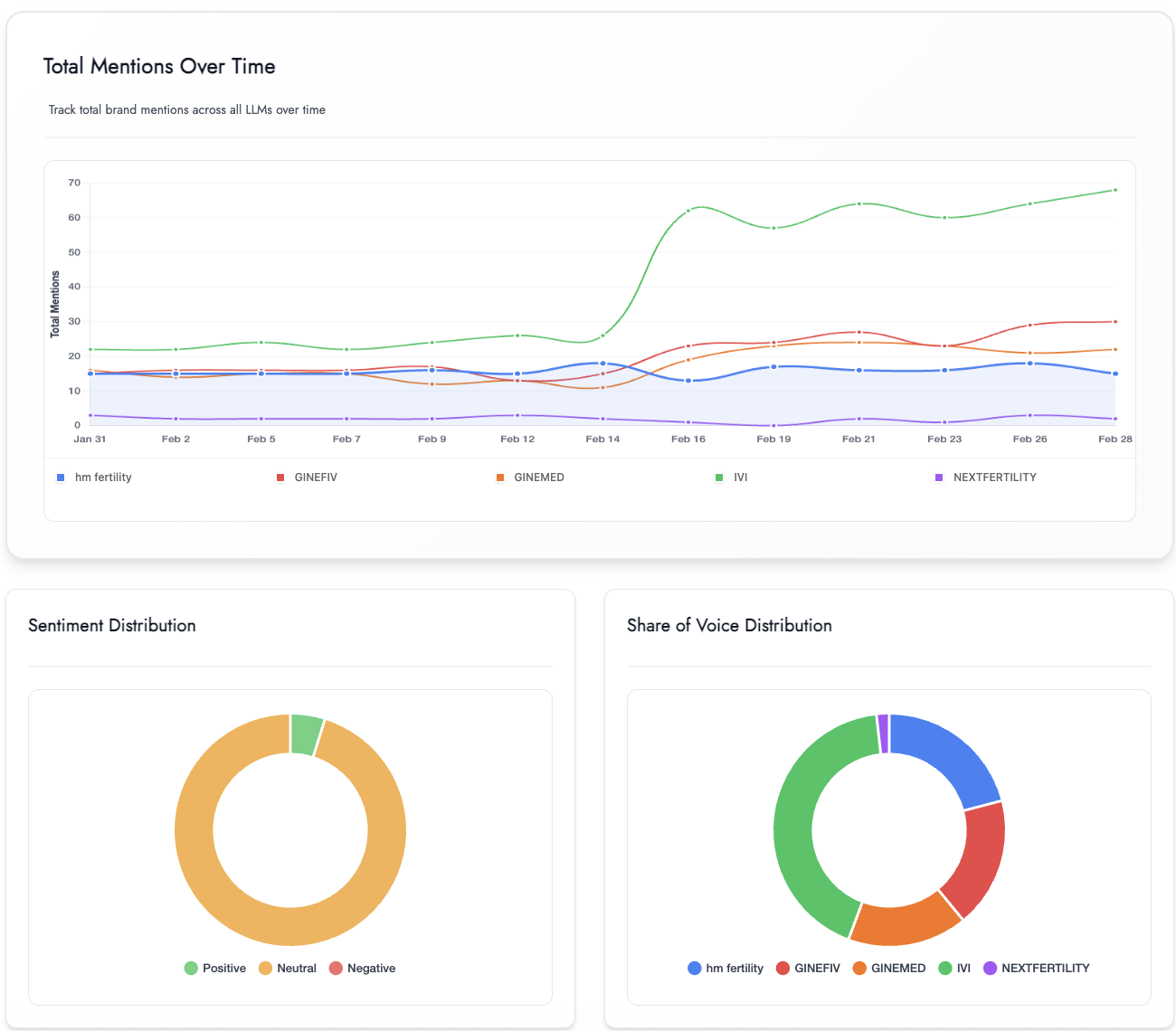Screen dimensions: 1176x1031
Task: Click the IVI data point at Feb 21
Action: 858,203
